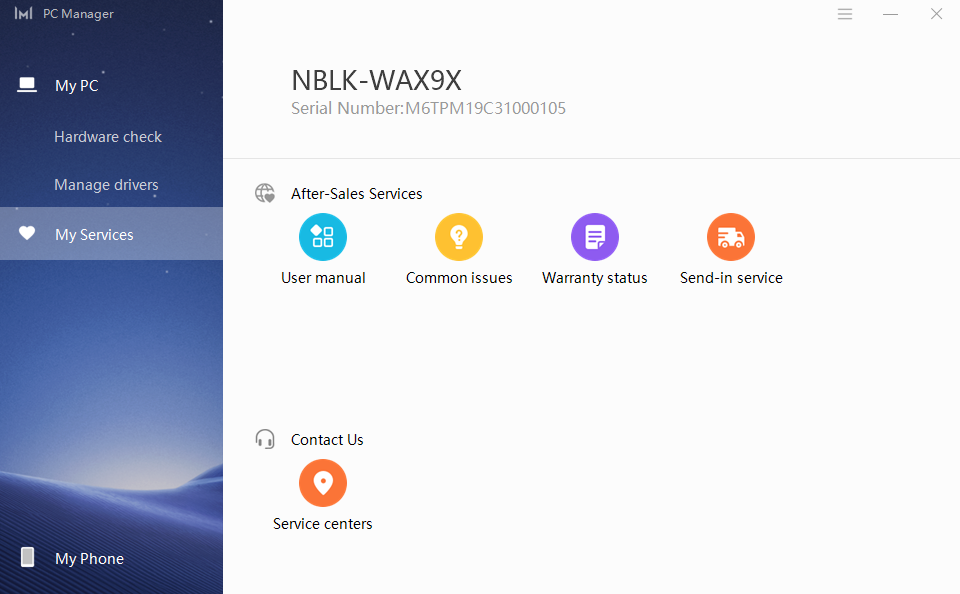Click the After-Sales Services heading

pos(356,194)
